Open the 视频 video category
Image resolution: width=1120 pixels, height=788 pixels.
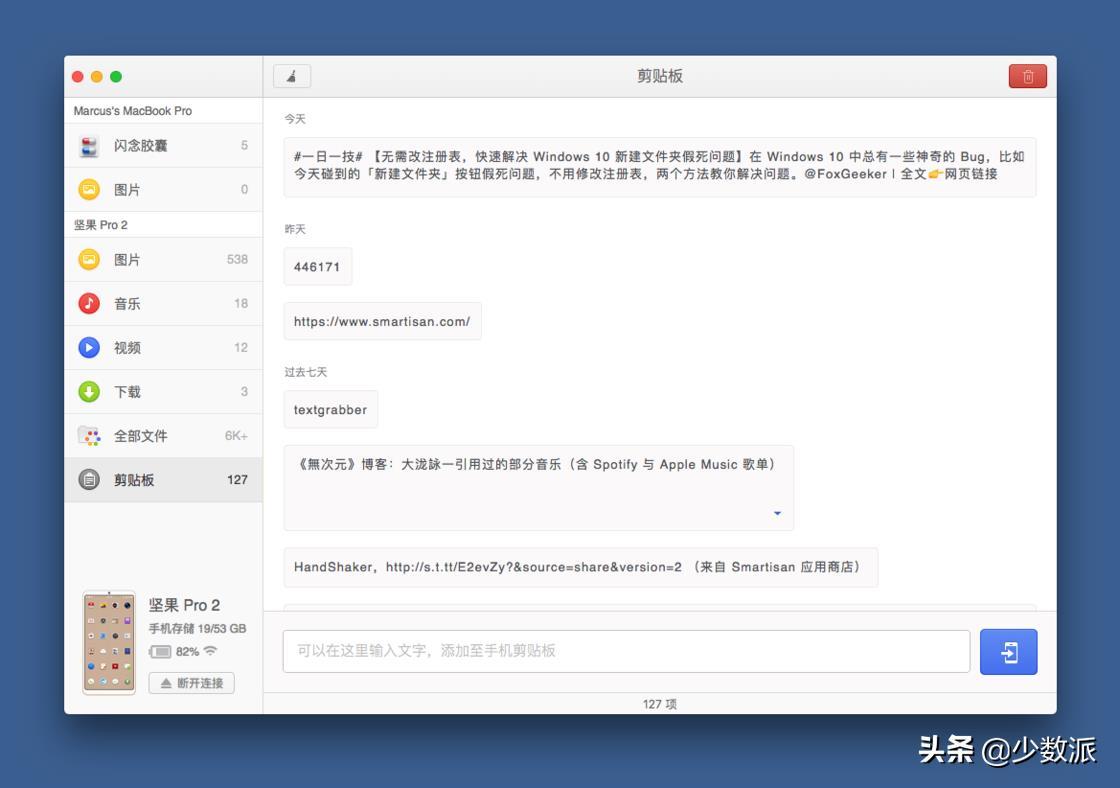point(163,348)
